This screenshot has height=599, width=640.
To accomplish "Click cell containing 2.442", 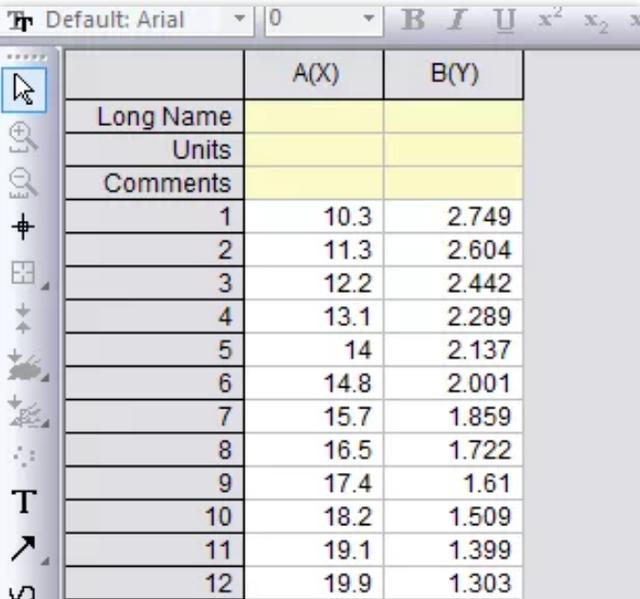I will click(453, 283).
